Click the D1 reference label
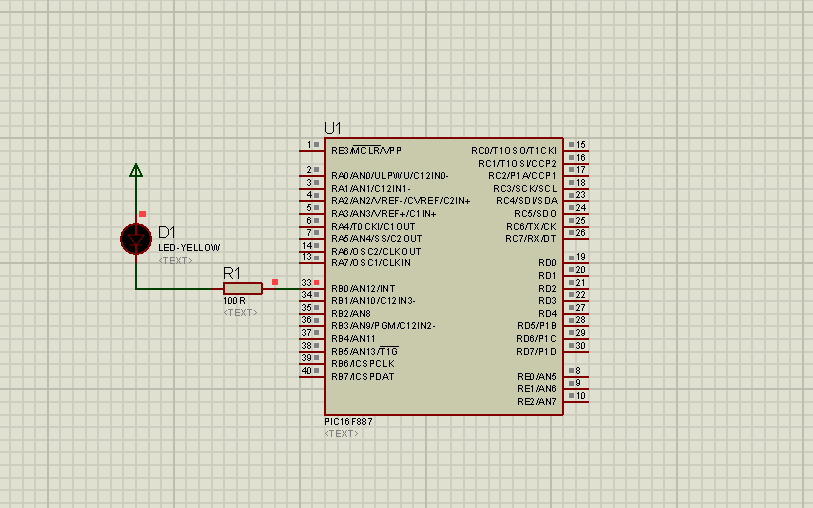Viewport: 813px width, 508px height. pos(167,232)
